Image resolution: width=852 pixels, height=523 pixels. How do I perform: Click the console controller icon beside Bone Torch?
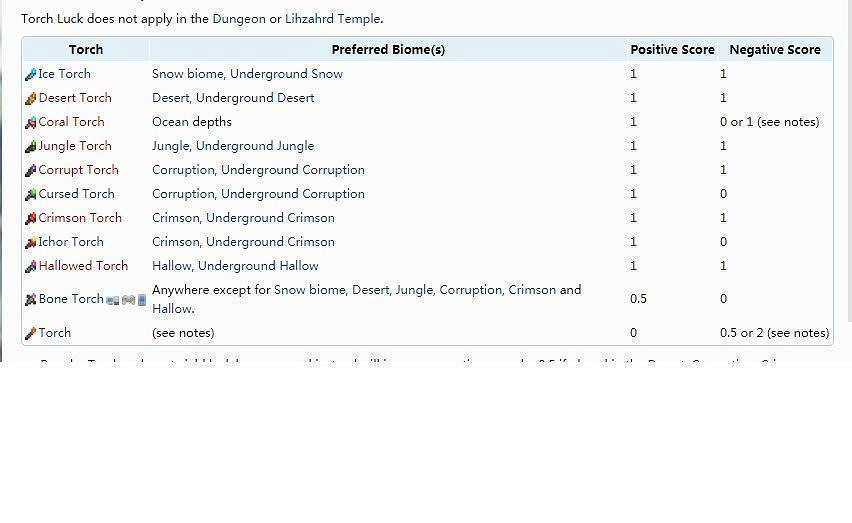point(127,299)
